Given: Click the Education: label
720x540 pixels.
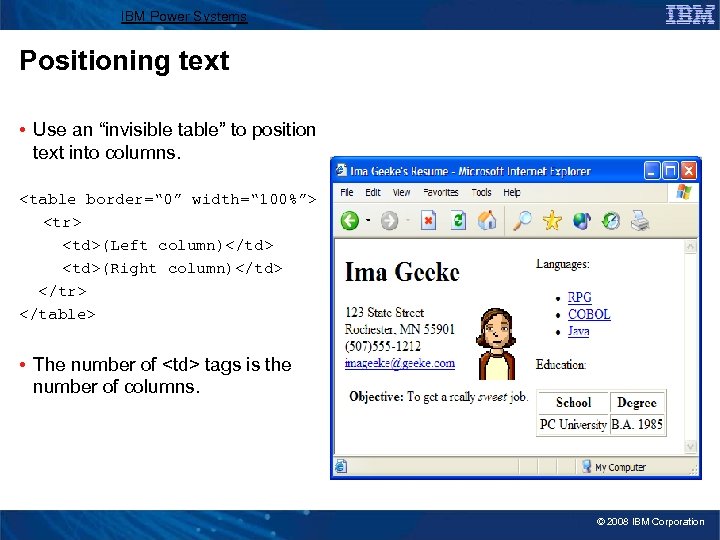Looking at the screenshot, I should coord(561,365).
